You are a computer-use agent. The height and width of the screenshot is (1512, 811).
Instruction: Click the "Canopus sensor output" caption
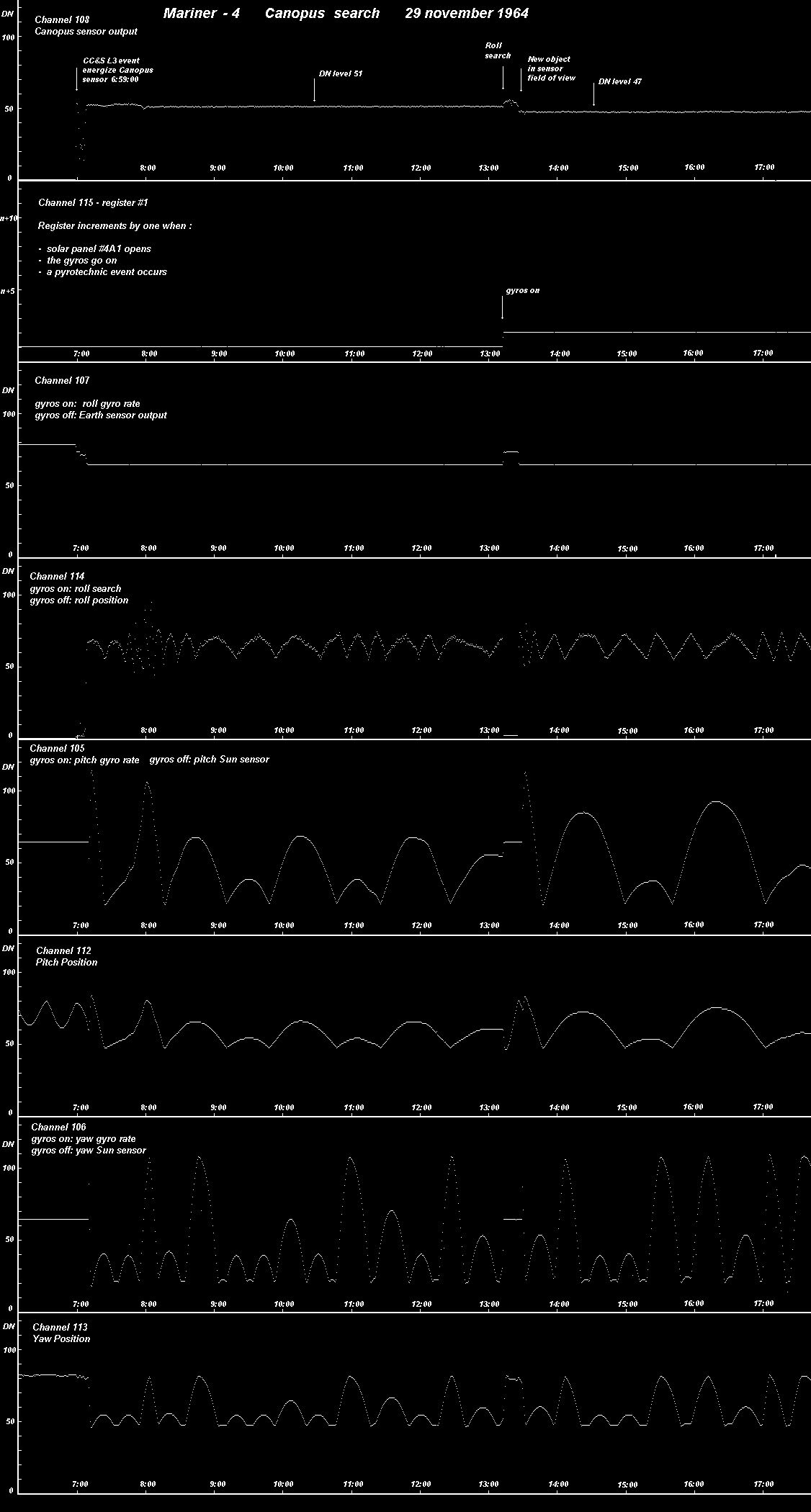coord(86,32)
